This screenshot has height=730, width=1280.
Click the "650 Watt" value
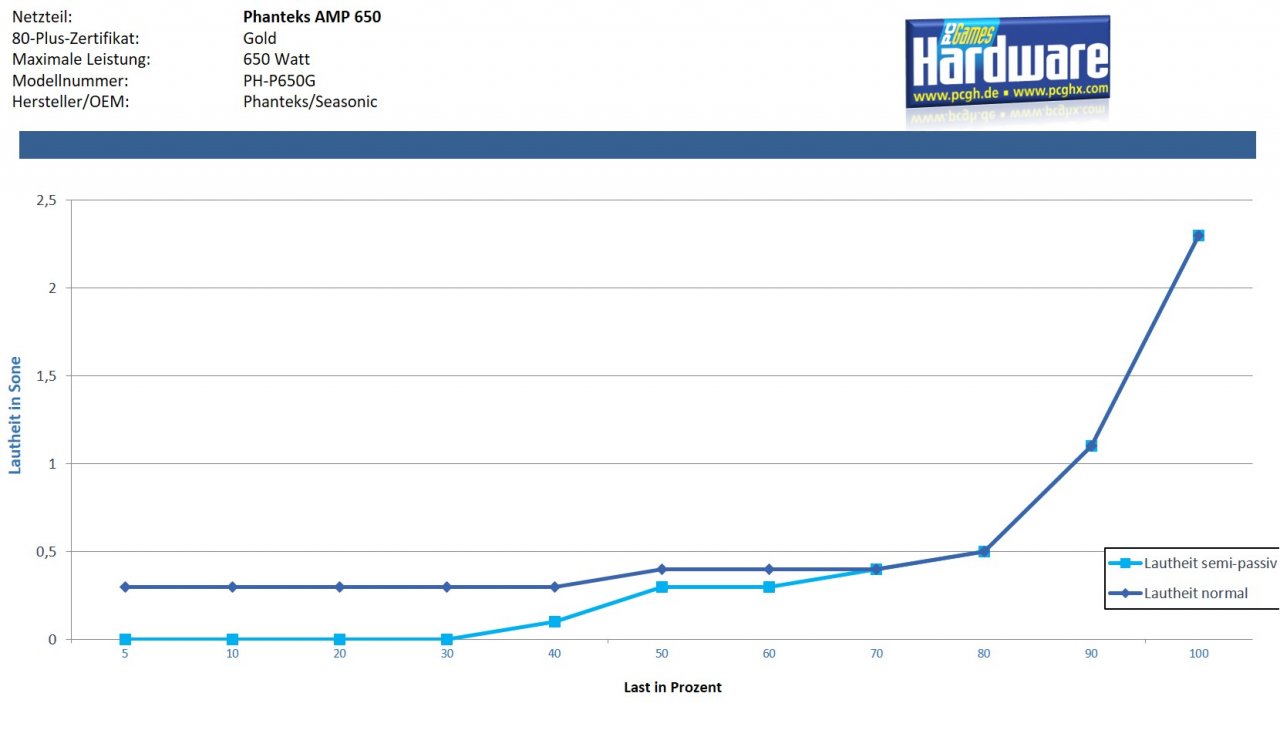pos(276,59)
